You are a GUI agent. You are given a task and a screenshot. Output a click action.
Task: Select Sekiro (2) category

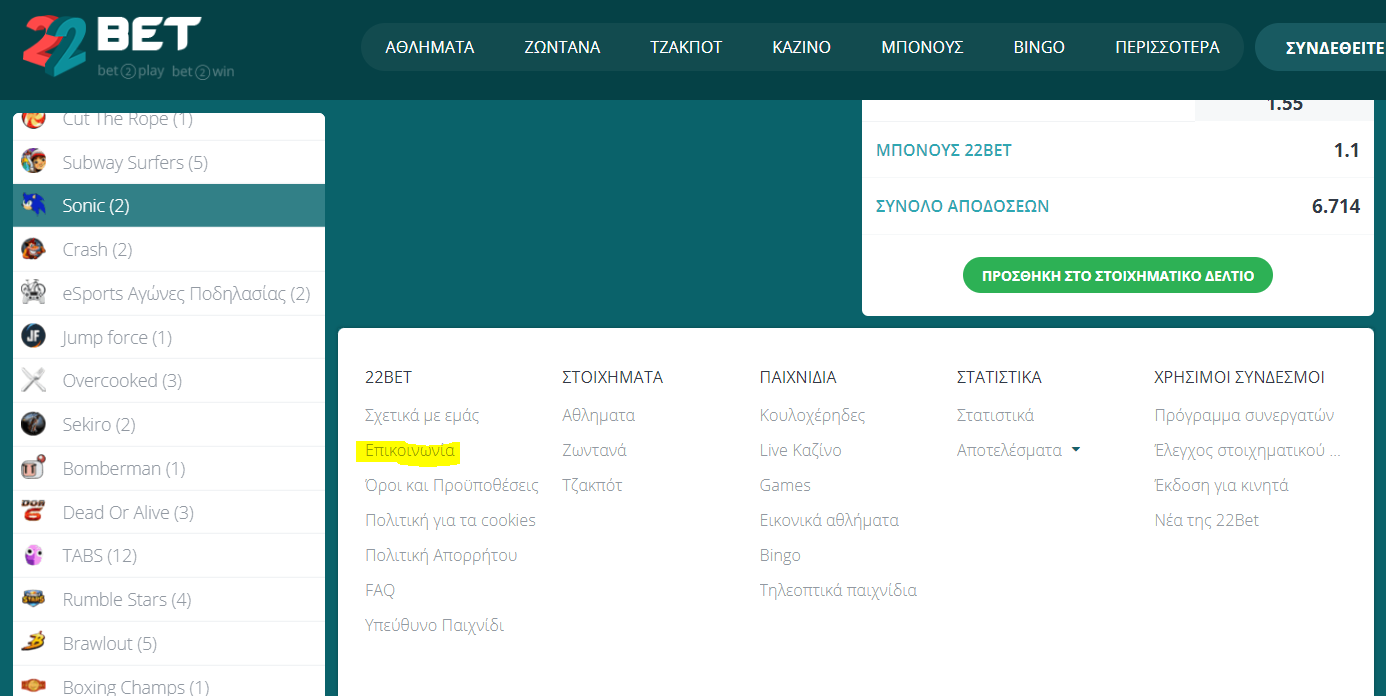click(169, 424)
